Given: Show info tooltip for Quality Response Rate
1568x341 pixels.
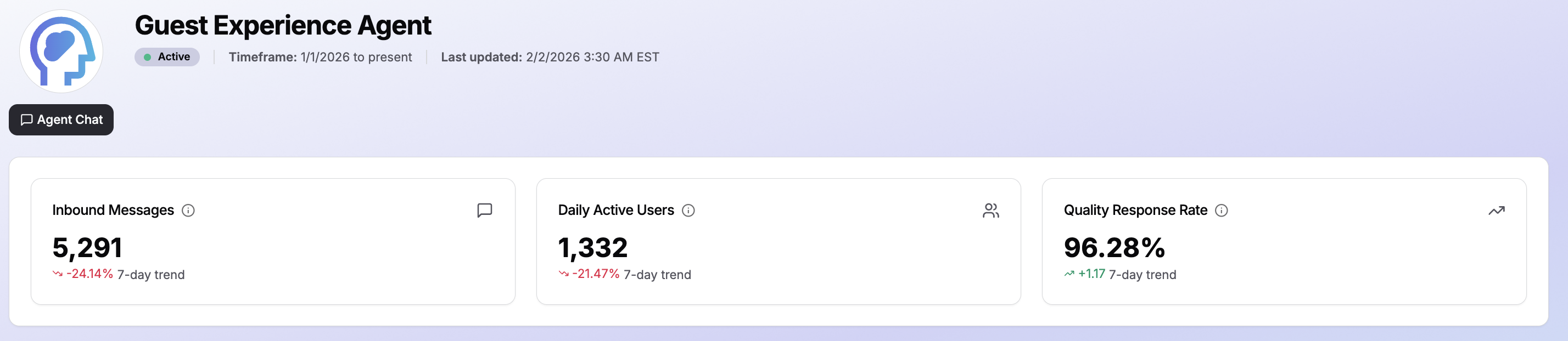Looking at the screenshot, I should point(1222,211).
